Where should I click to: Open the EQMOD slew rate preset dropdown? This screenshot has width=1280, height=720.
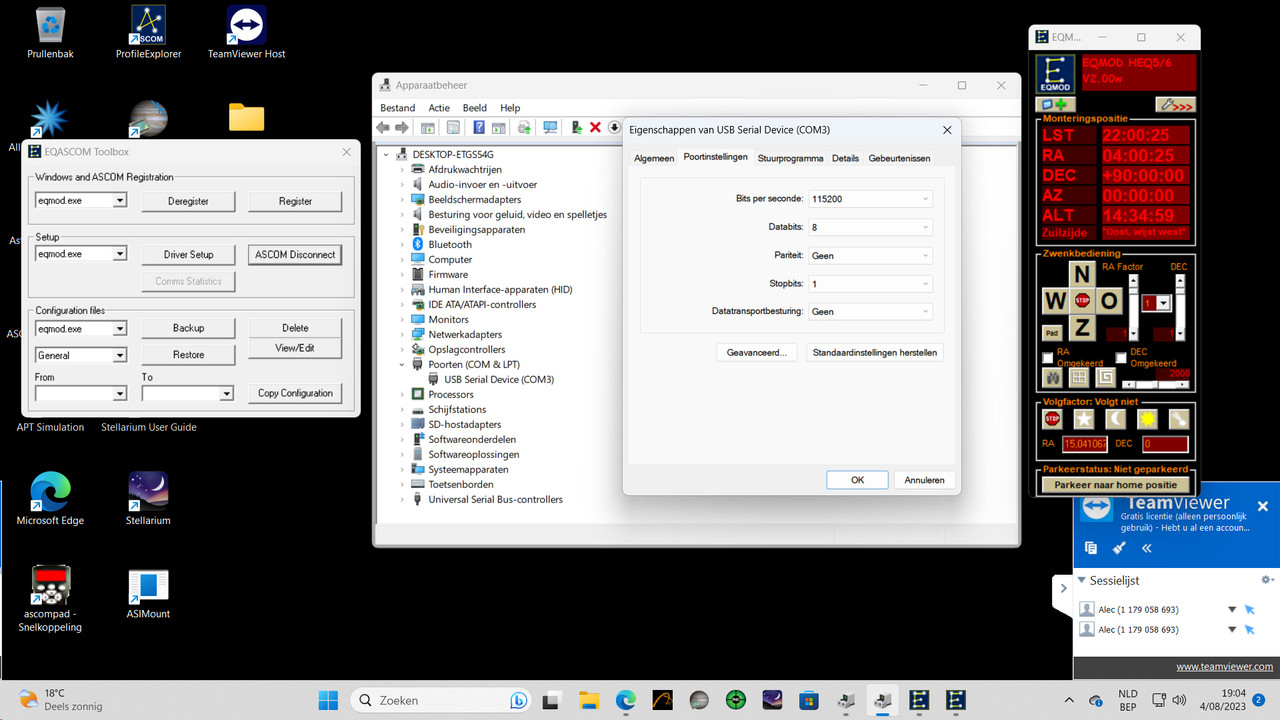(x=1156, y=302)
